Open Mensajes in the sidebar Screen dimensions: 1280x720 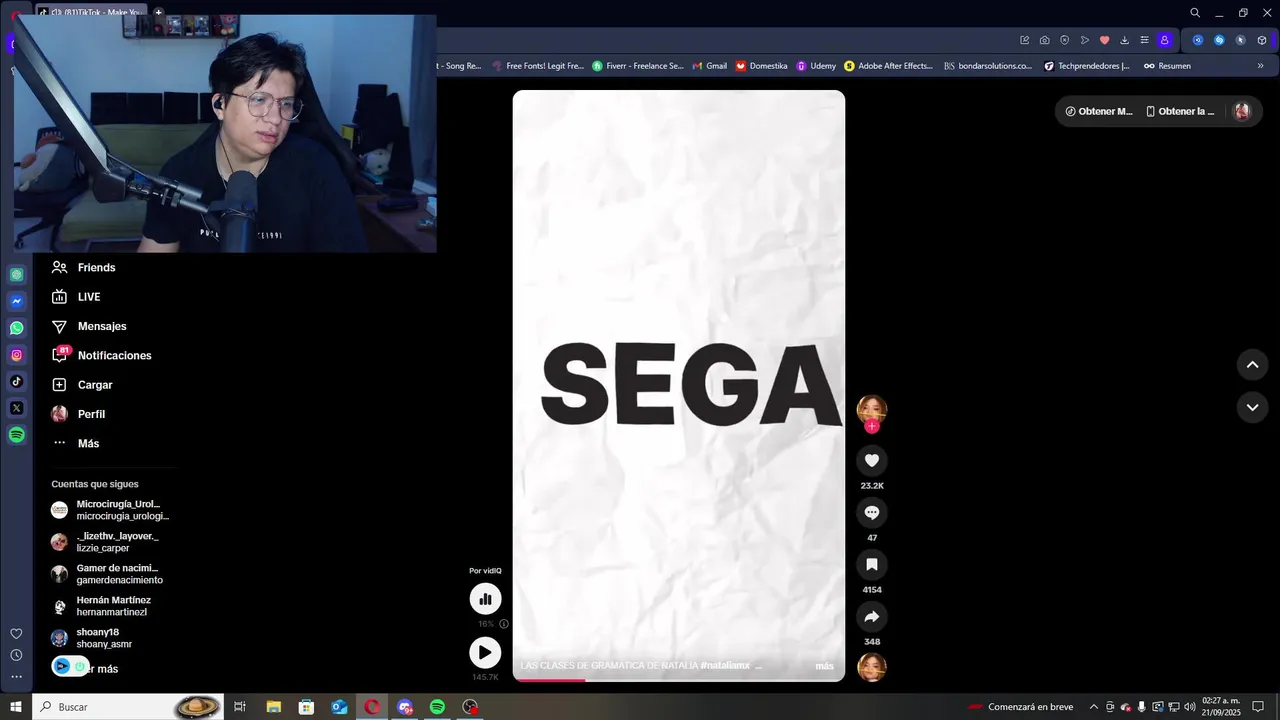[x=89, y=326]
